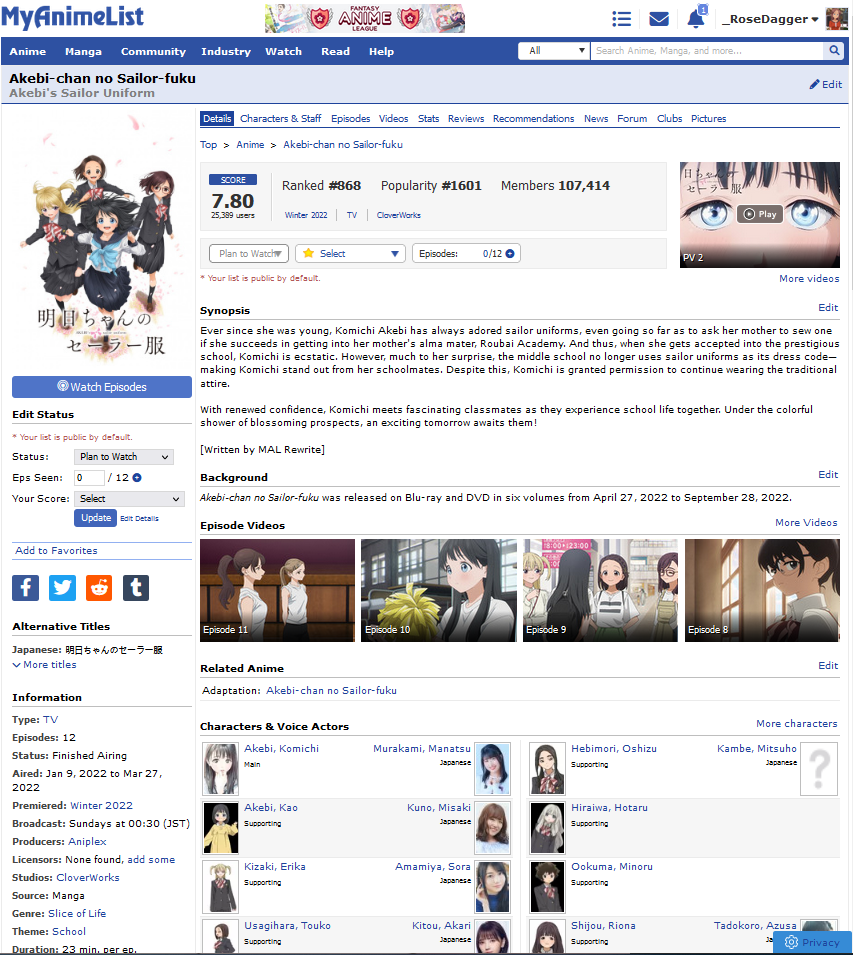The height and width of the screenshot is (955, 853).
Task: Open Ookuma, Minoru character portrait
Action: 547,887
